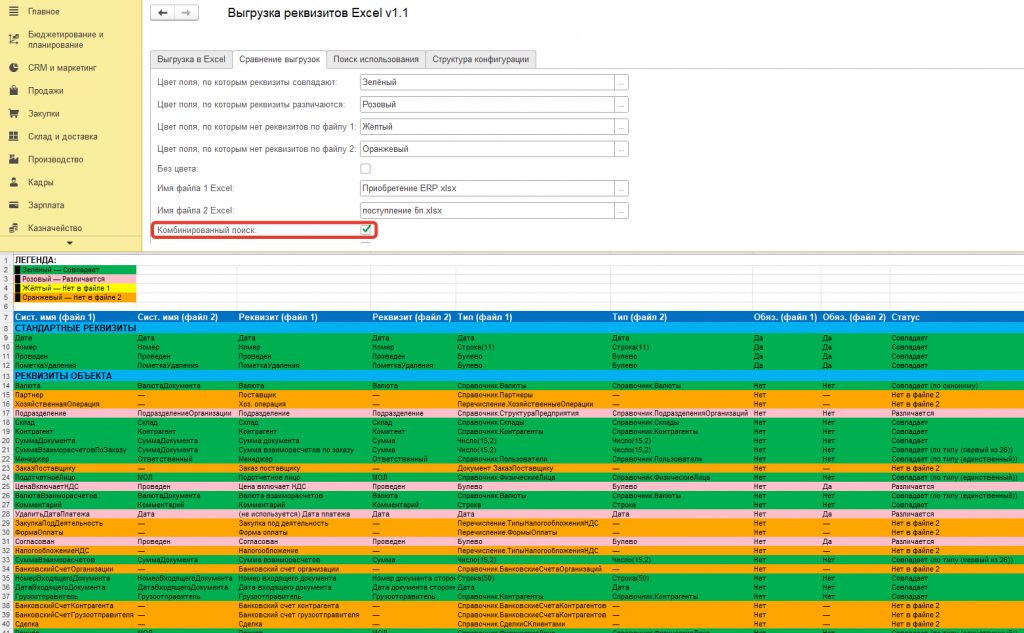The image size is (1024, 633).
Task: Open the Склад и доставка icon
Action: [x=13, y=136]
